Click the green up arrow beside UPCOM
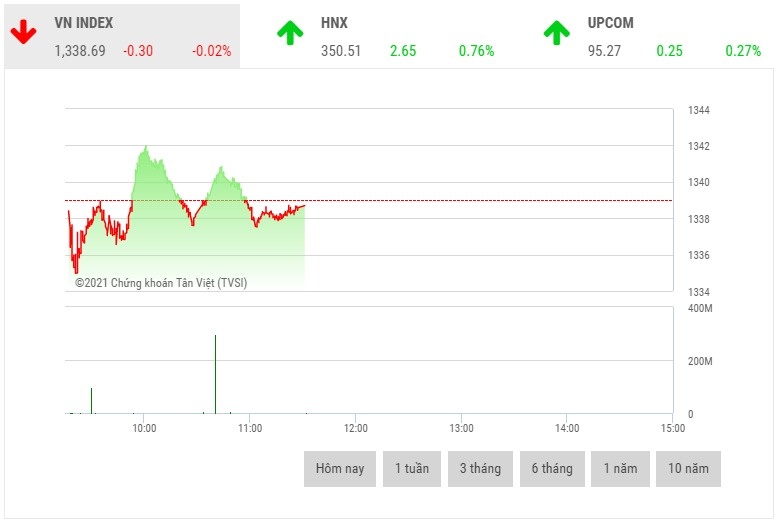This screenshot has height=524, width=780. tap(557, 33)
